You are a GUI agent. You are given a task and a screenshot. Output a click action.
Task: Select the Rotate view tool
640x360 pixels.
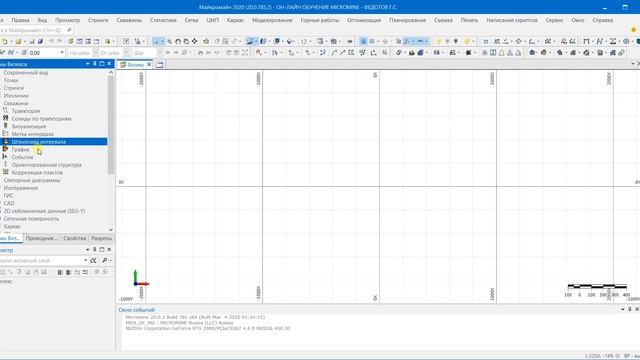tap(178, 41)
